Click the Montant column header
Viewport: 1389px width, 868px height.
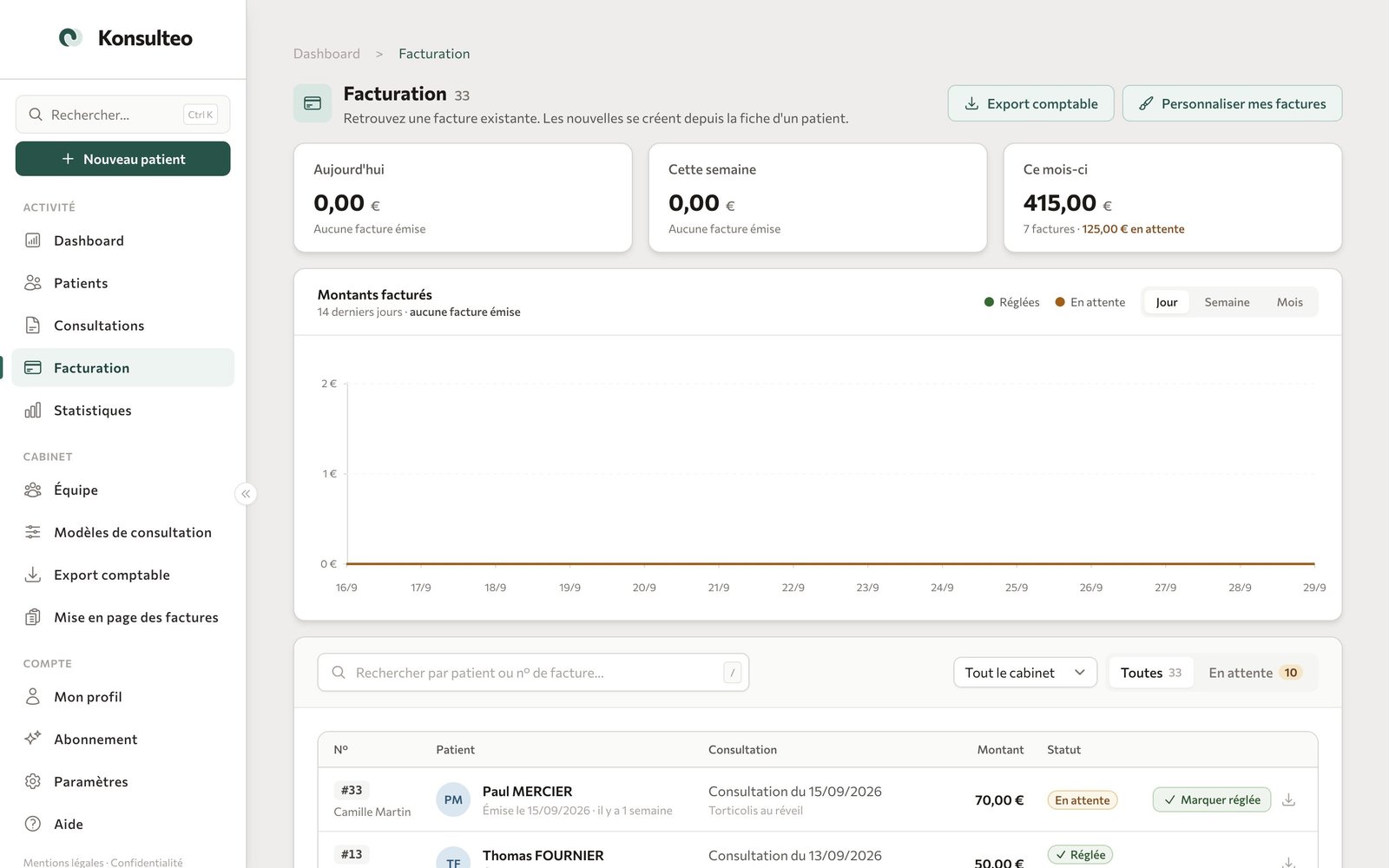[1000, 750]
